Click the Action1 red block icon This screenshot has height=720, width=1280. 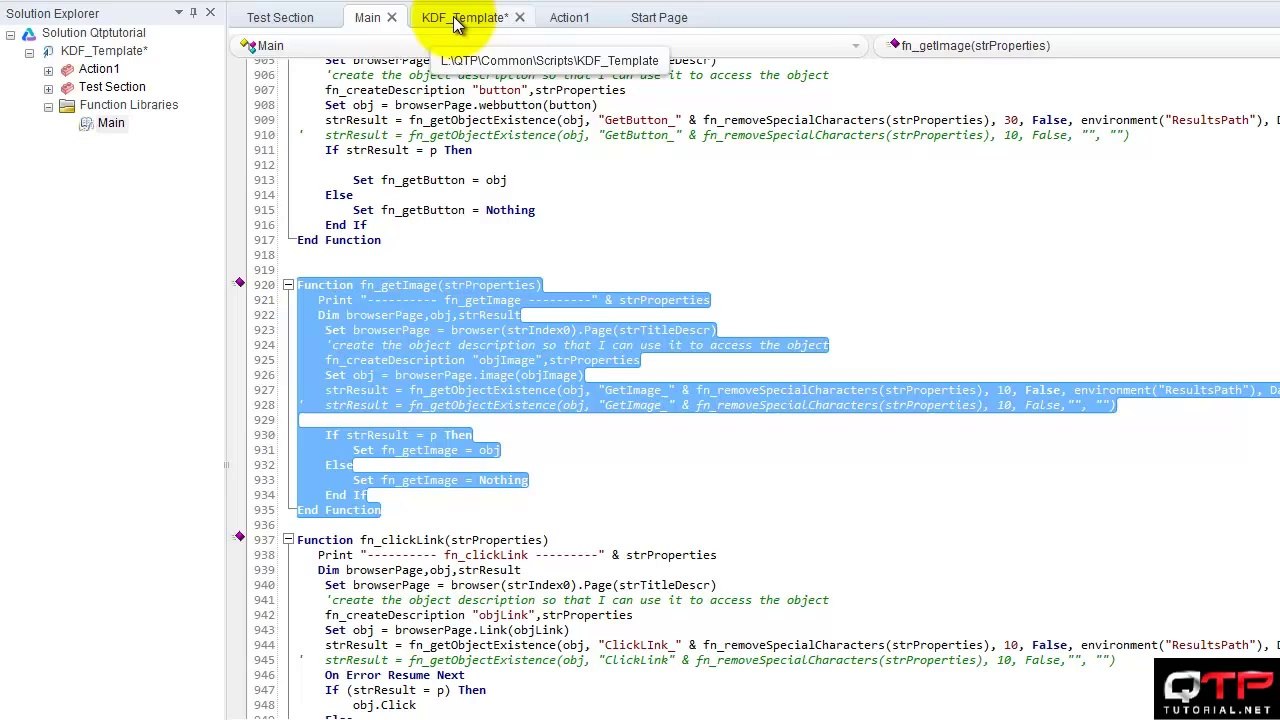67,69
